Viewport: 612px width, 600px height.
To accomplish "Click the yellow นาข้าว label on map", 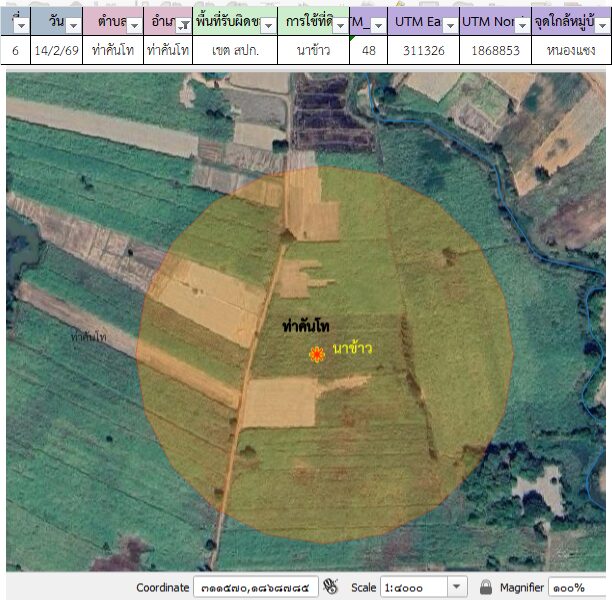I will [352, 348].
